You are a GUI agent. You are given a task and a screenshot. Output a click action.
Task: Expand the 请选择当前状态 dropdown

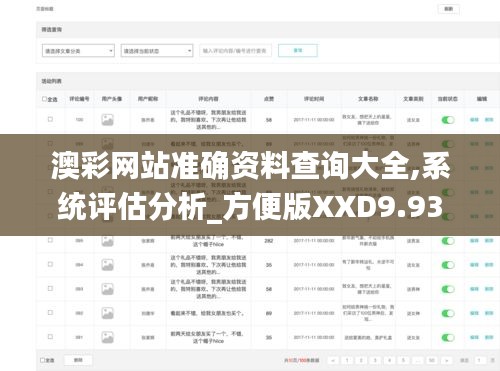pyautogui.click(x=157, y=51)
